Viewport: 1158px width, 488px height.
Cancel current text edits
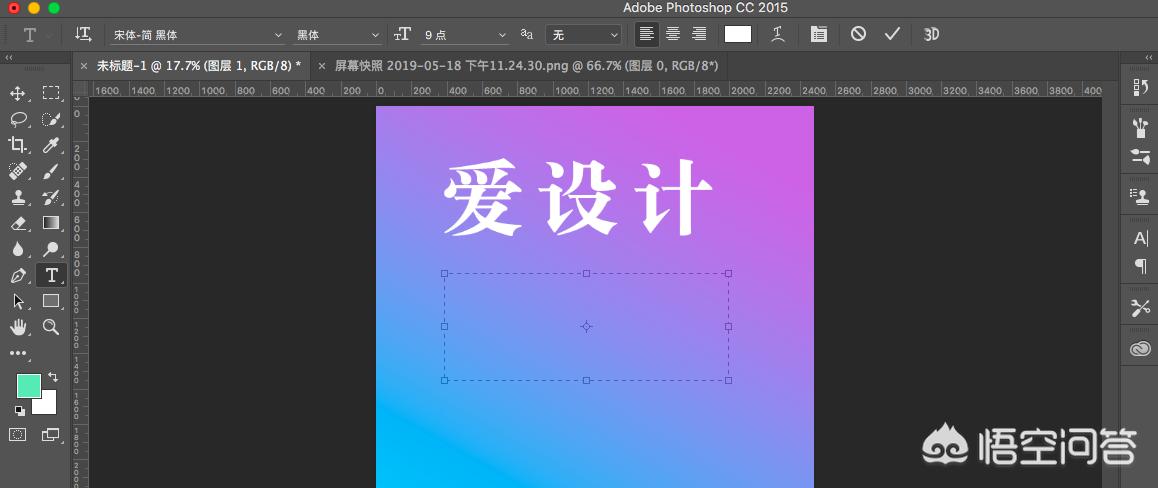(857, 34)
